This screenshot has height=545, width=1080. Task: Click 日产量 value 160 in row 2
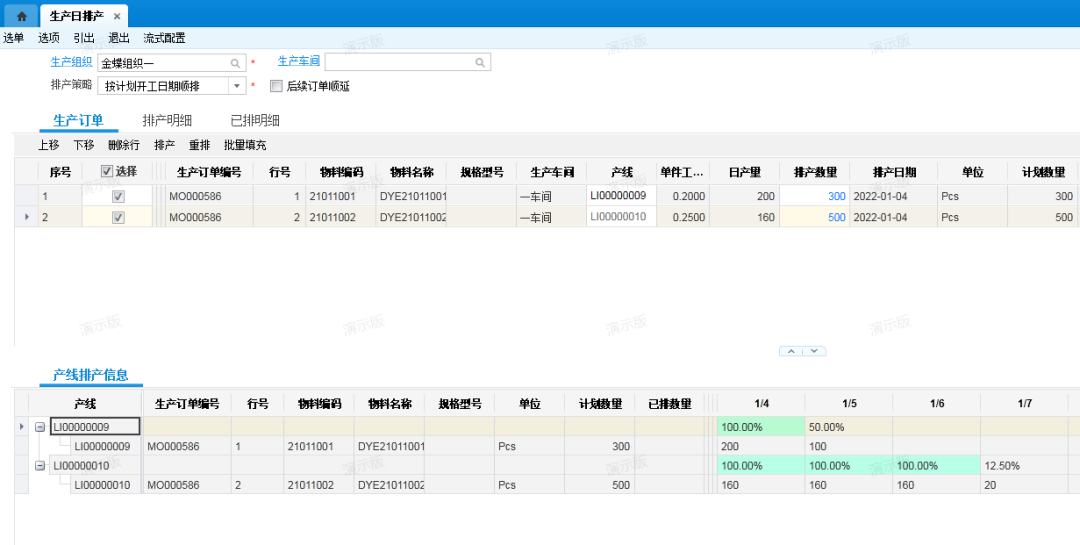tap(766, 218)
